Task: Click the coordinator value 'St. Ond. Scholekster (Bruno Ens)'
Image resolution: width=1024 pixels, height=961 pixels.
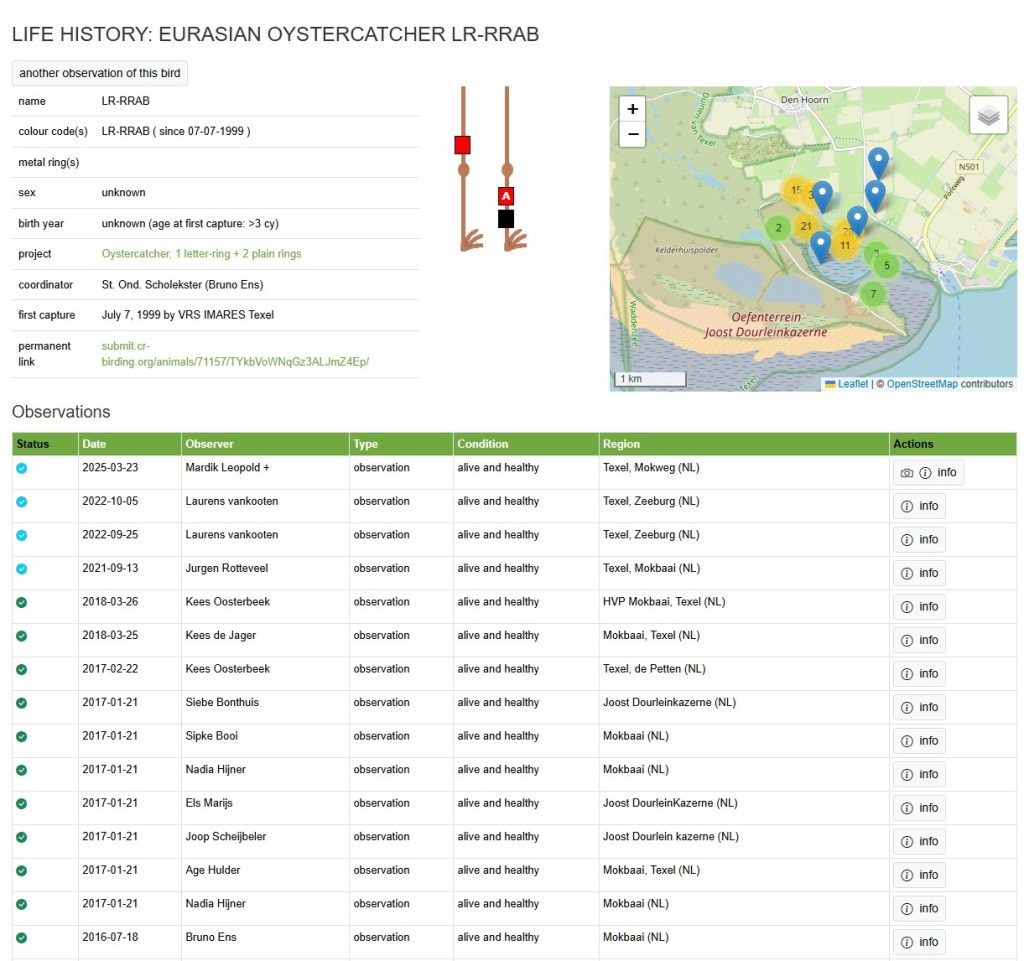Action: pos(182,285)
